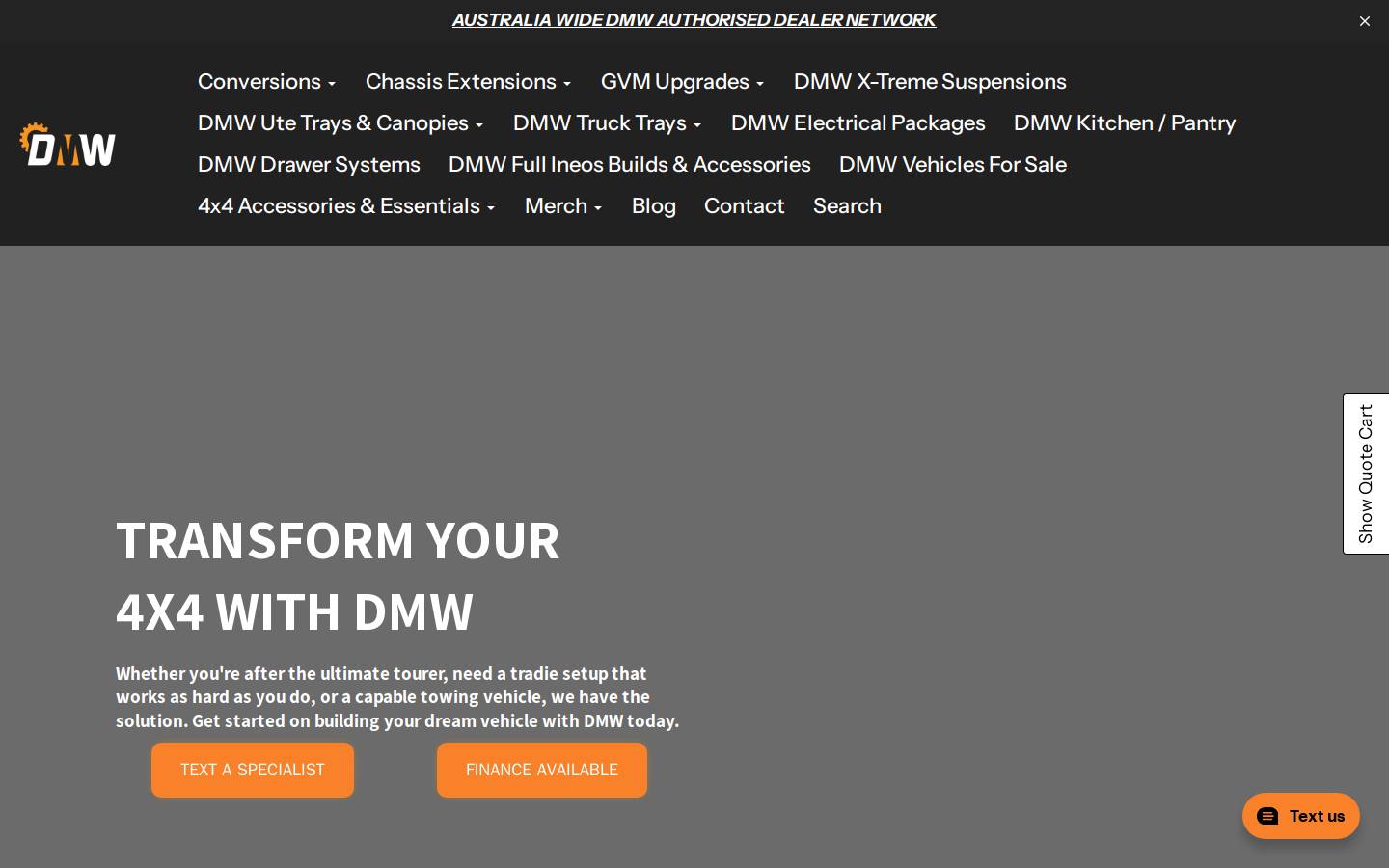Screen dimensions: 1389x868
Task: Click the Text a Specialist button
Action: [x=253, y=770]
